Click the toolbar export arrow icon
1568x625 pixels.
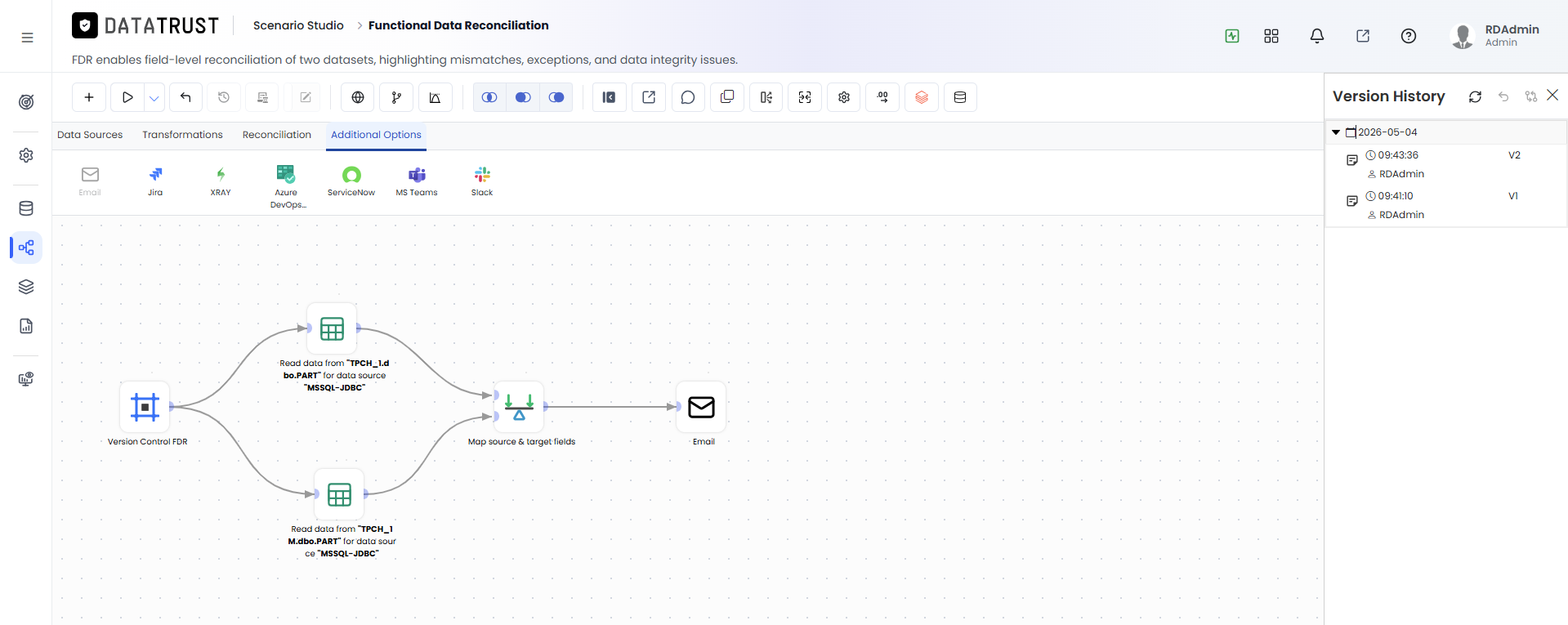click(649, 97)
